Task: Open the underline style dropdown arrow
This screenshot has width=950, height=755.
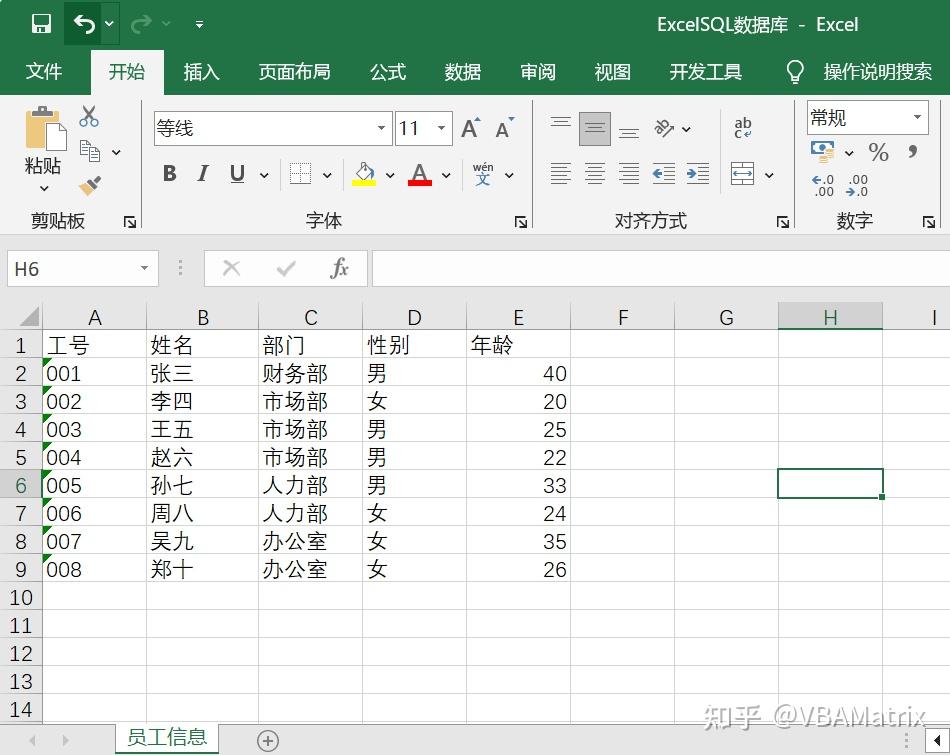Action: tap(264, 175)
